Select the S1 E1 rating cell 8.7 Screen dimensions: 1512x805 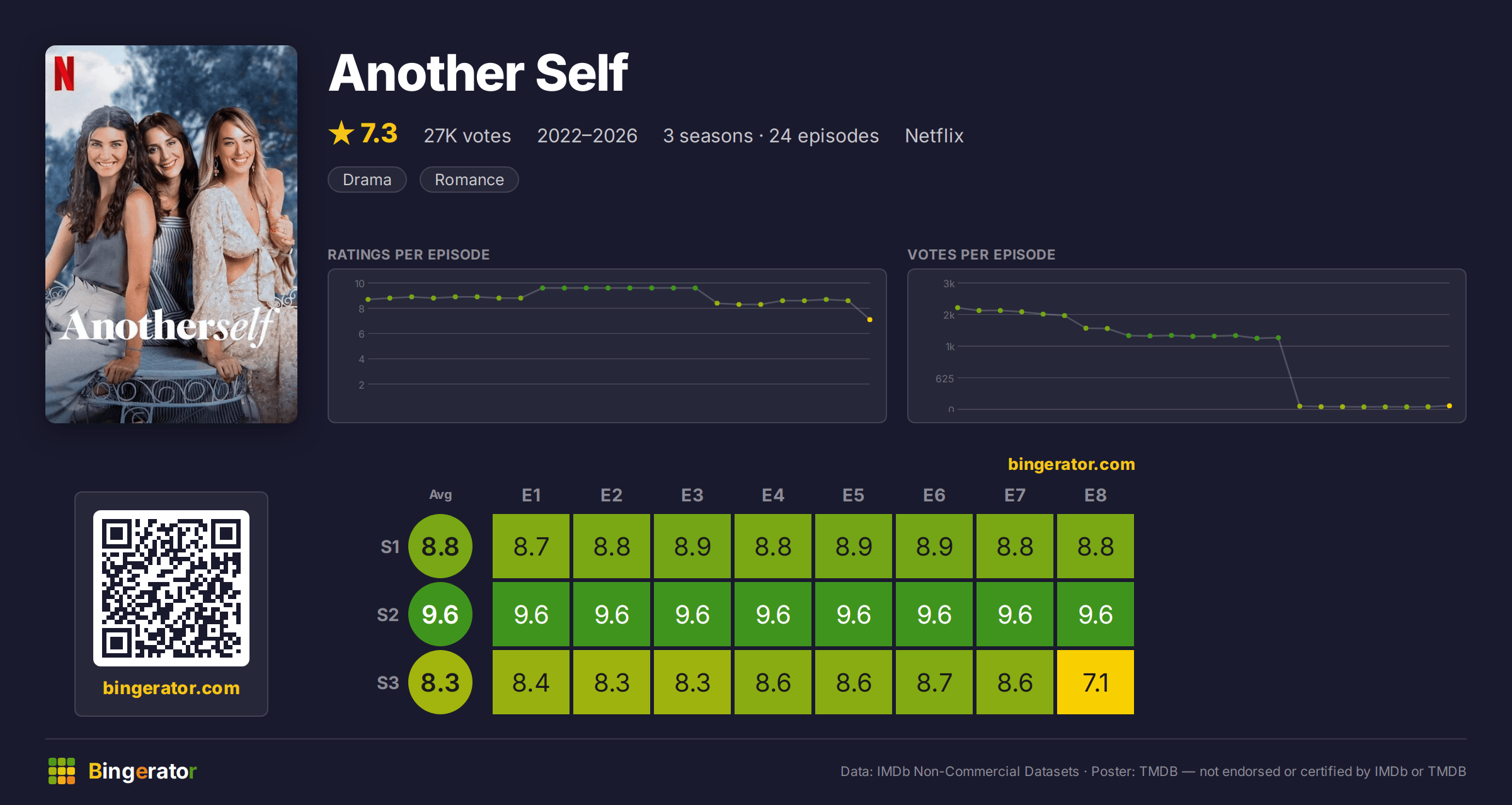click(531, 546)
